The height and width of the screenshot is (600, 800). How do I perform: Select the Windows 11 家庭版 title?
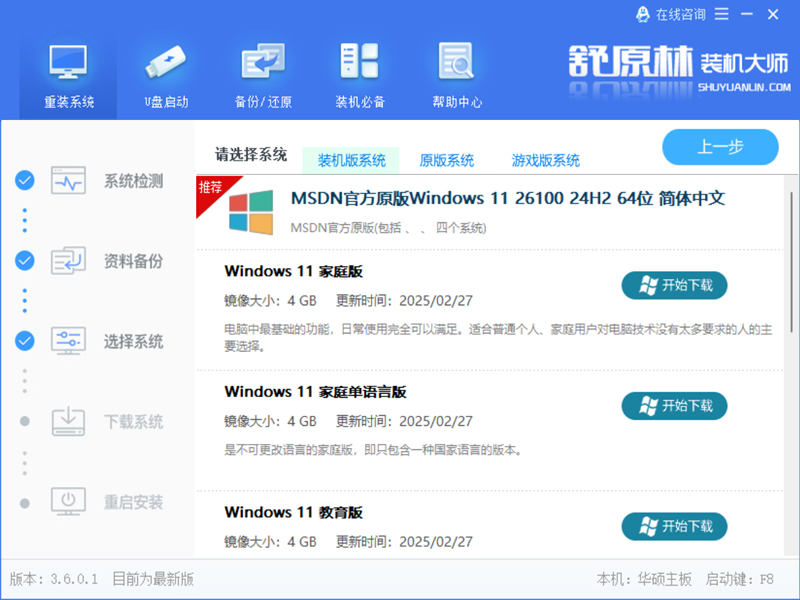tap(293, 271)
